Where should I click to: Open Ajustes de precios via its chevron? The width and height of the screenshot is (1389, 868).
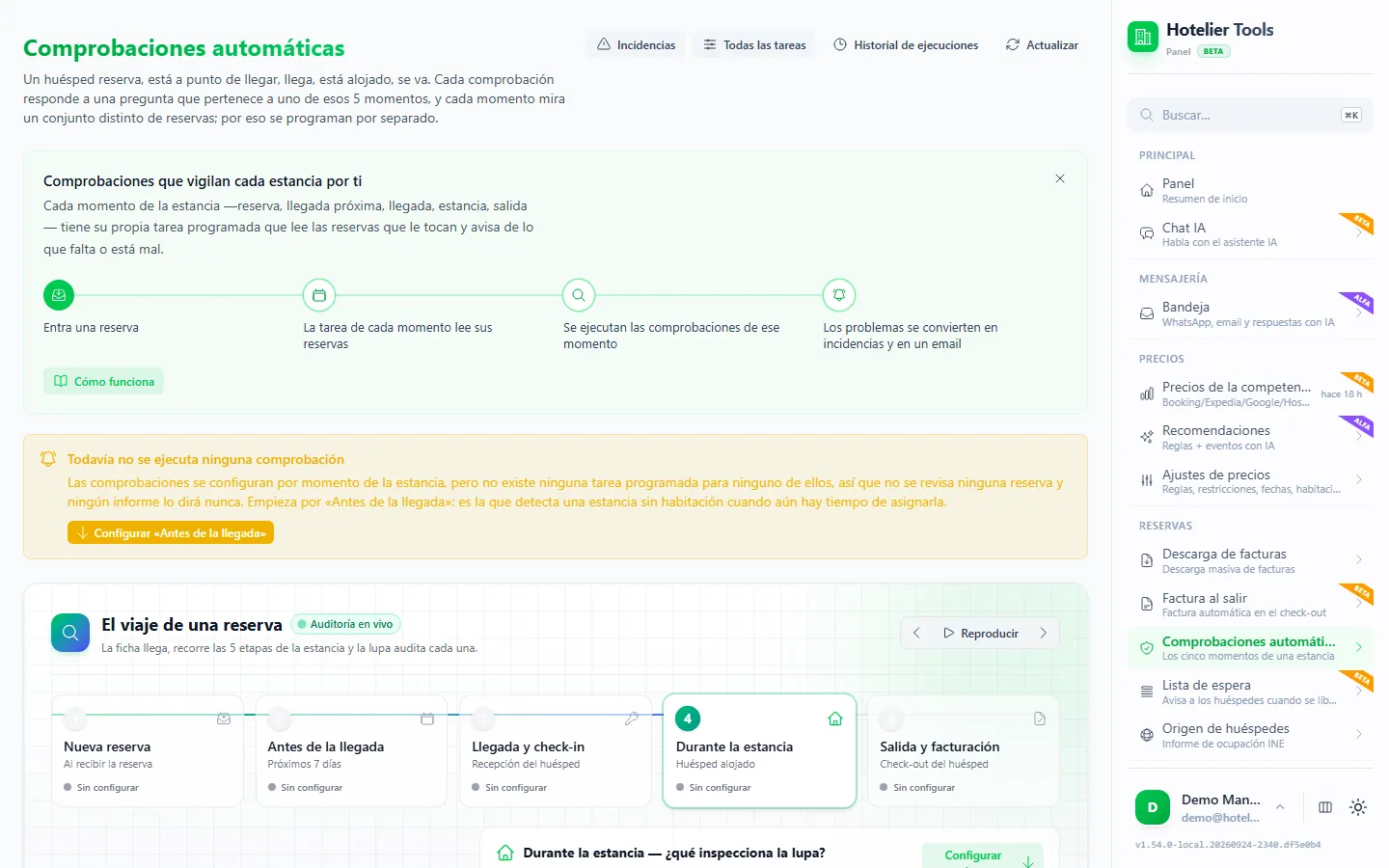click(x=1358, y=480)
